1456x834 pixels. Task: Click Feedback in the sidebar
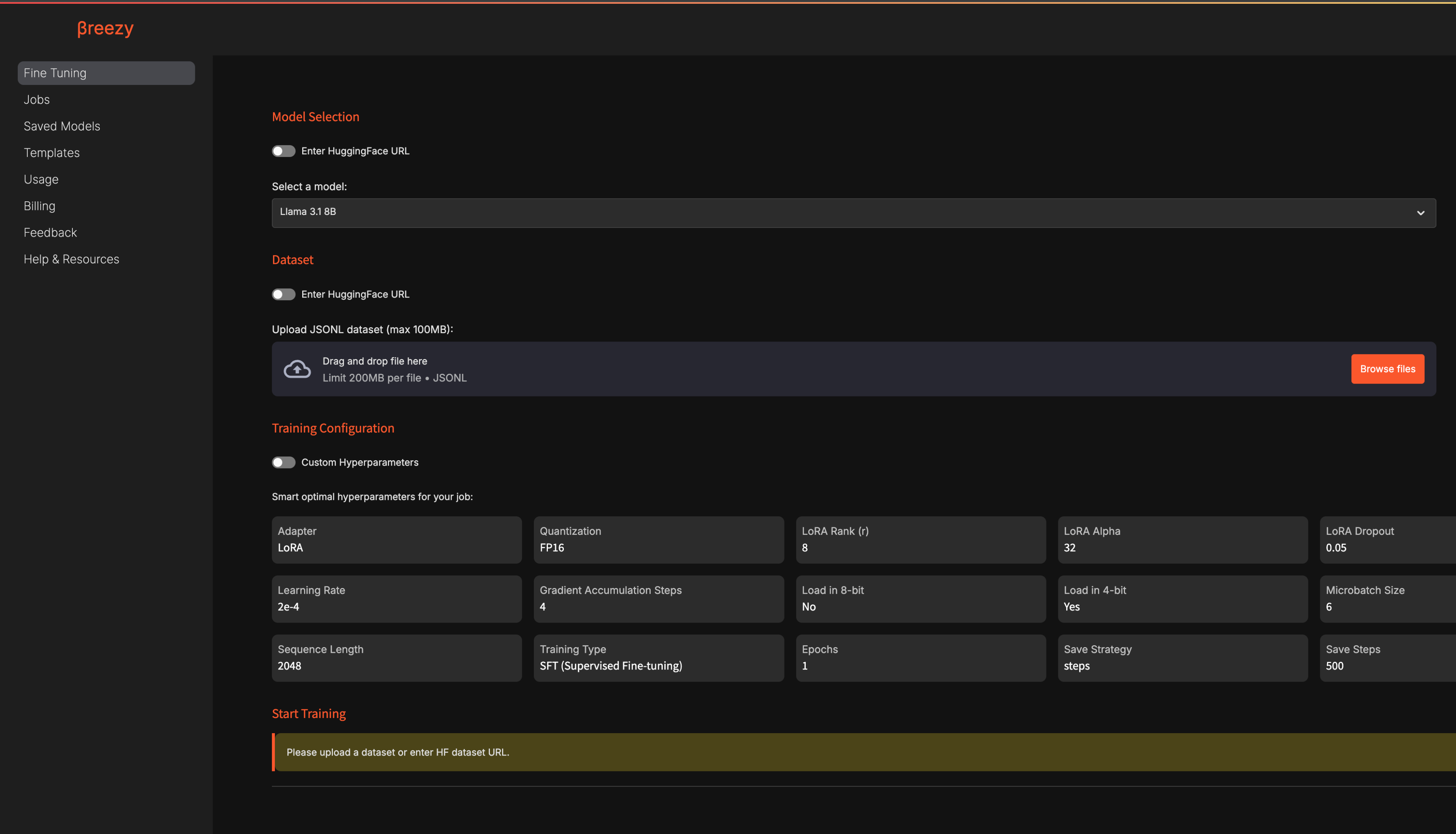50,232
